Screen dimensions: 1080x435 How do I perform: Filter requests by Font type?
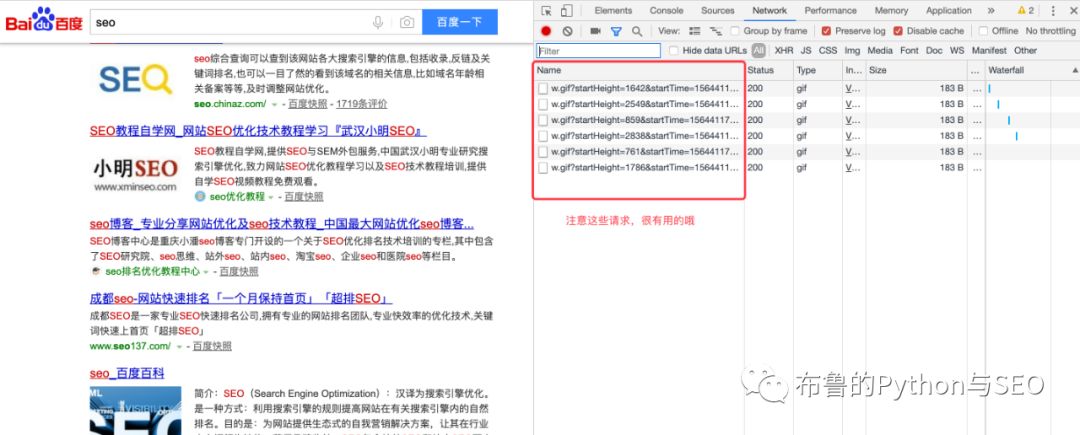[x=909, y=50]
